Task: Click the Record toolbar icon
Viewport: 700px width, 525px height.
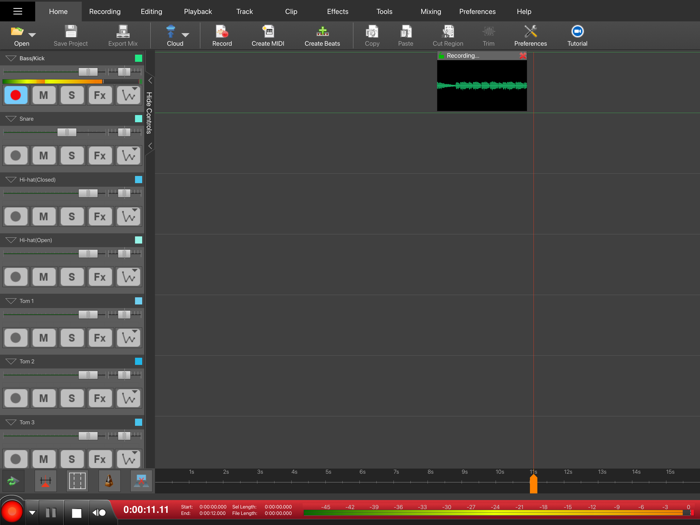Action: pos(222,31)
